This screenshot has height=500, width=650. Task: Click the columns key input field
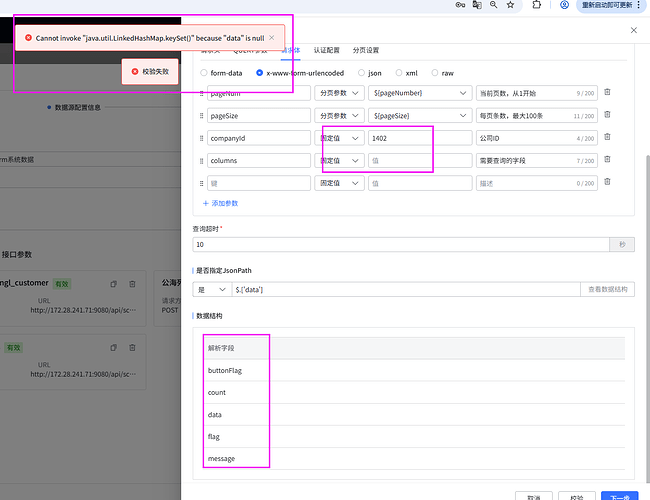coord(259,160)
